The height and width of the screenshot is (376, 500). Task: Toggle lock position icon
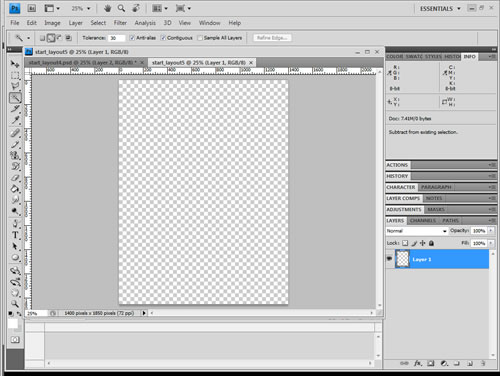click(423, 243)
